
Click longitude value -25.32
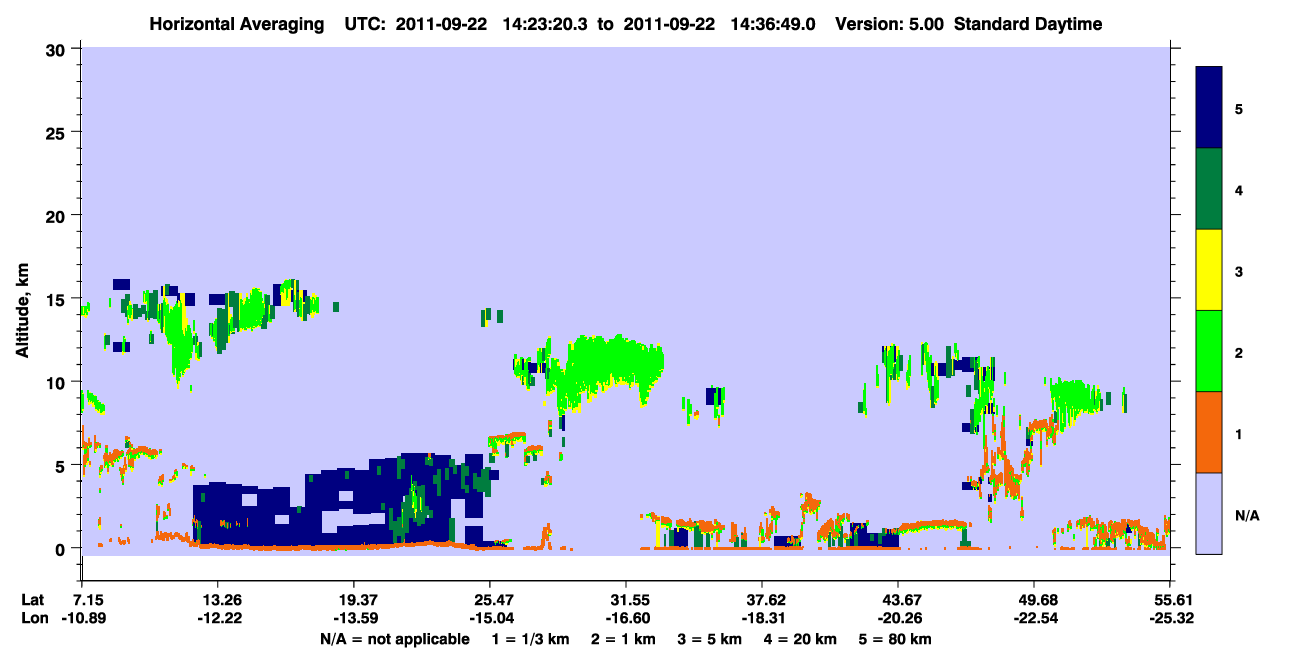(1170, 618)
